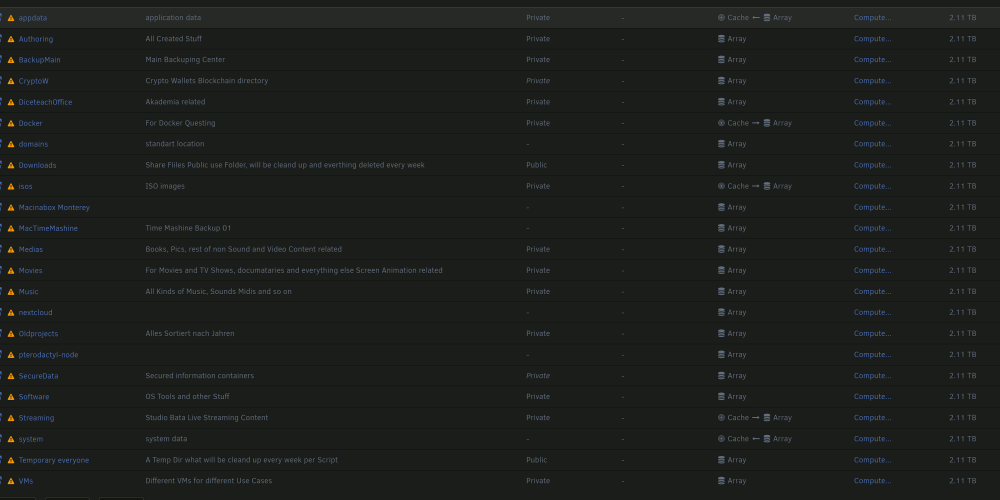Open the Medias share
Screen dimensions: 1000x500
pos(31,249)
